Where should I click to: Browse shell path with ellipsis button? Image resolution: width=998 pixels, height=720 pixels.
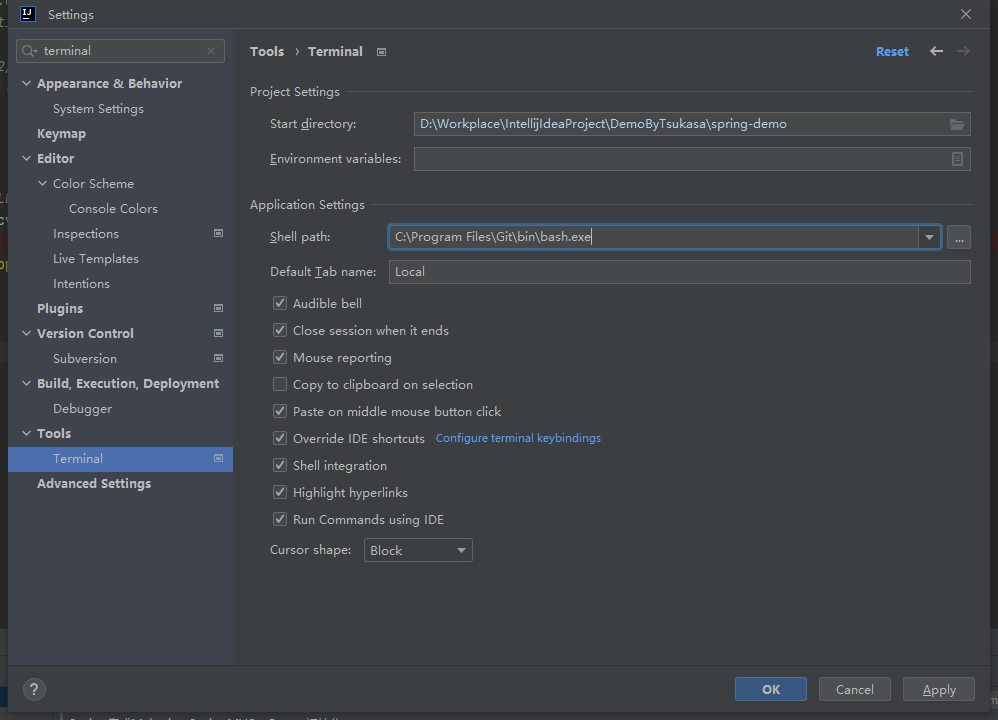959,237
